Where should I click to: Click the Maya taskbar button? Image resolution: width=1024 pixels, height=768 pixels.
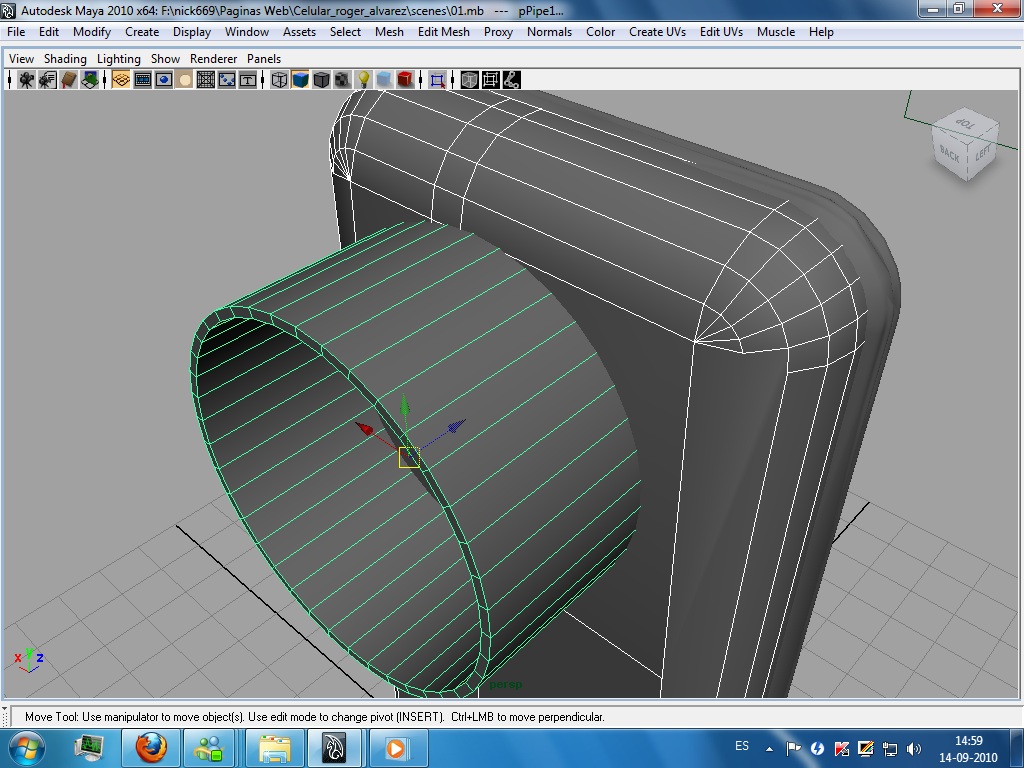335,748
